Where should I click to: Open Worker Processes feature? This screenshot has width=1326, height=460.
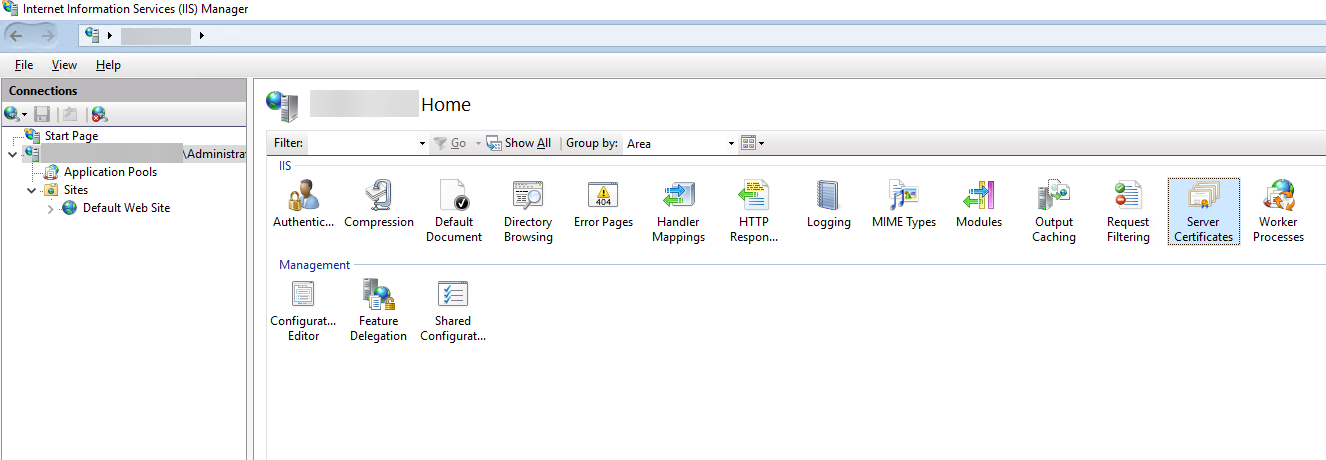coord(1278,212)
